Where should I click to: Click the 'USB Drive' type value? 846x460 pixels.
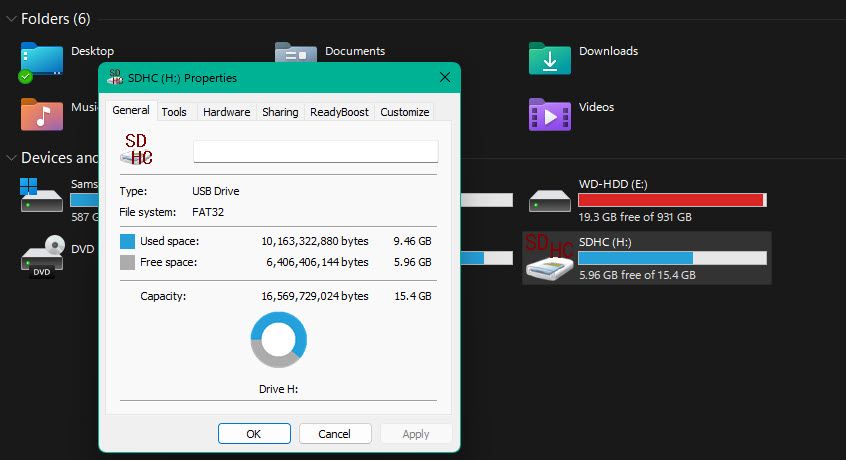(216, 191)
